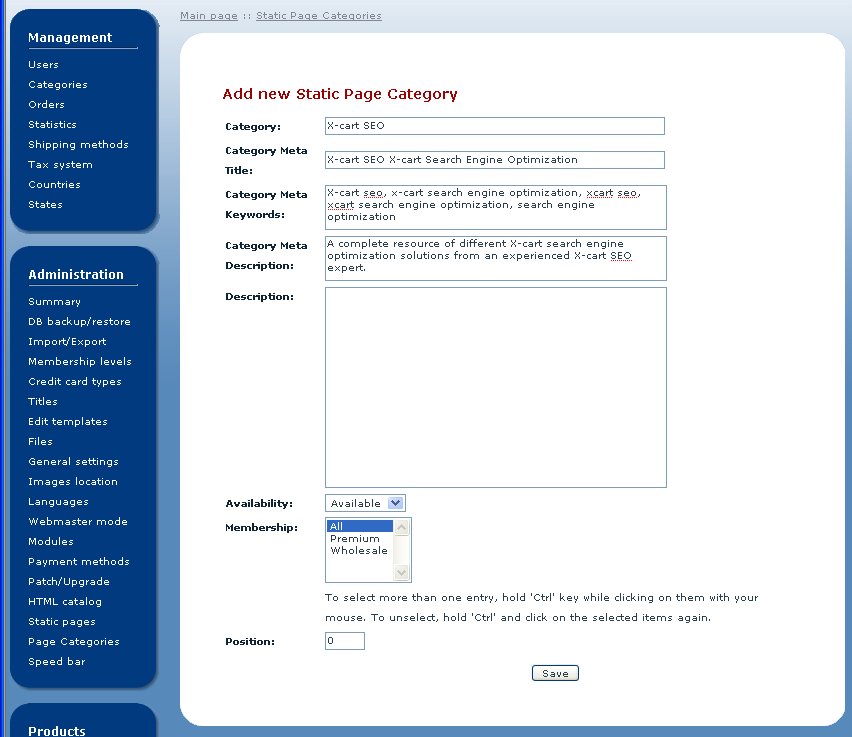Open DB backup/restore
Viewport: 852px width, 737px height.
79,322
